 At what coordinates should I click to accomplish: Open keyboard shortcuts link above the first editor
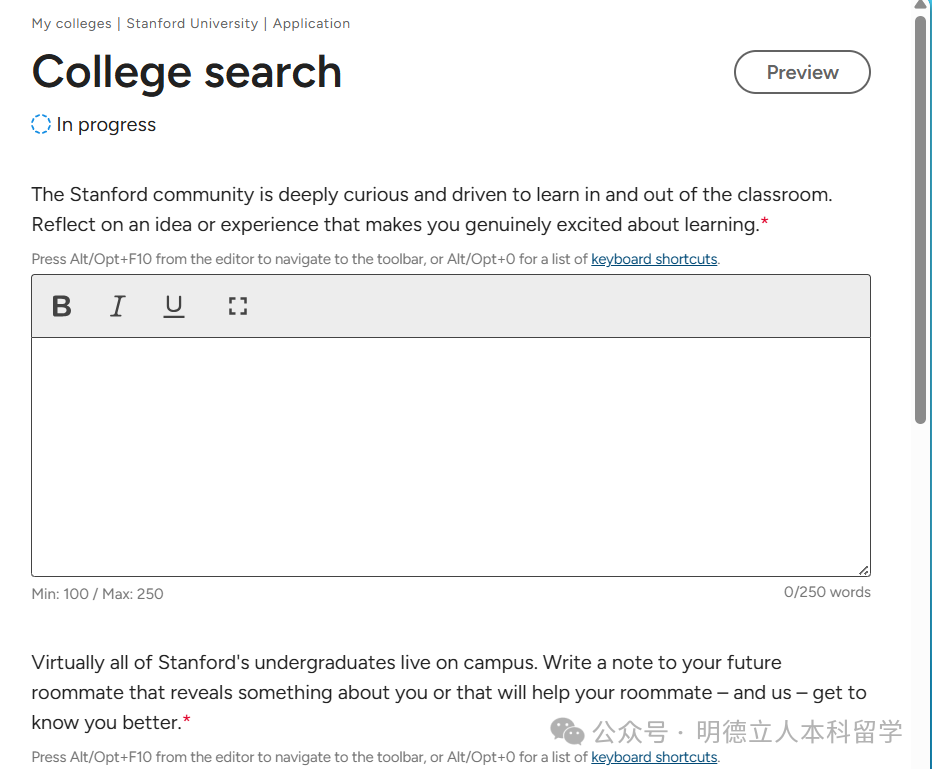coord(654,259)
